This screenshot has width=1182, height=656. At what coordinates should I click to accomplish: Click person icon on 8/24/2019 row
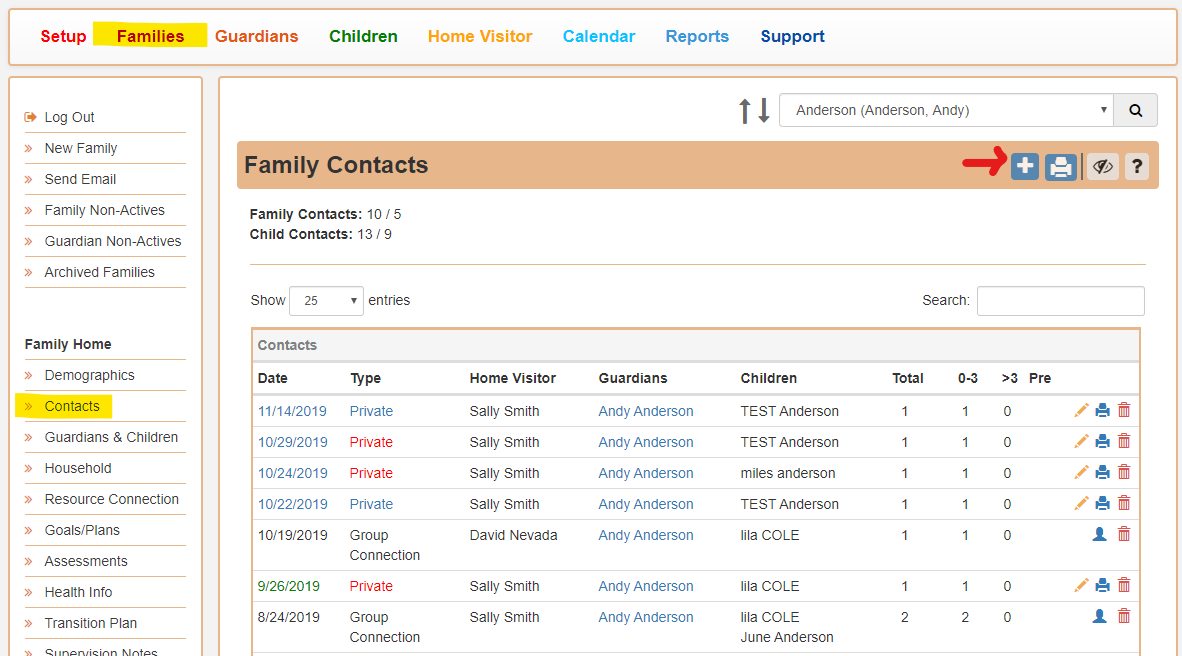(x=1100, y=616)
